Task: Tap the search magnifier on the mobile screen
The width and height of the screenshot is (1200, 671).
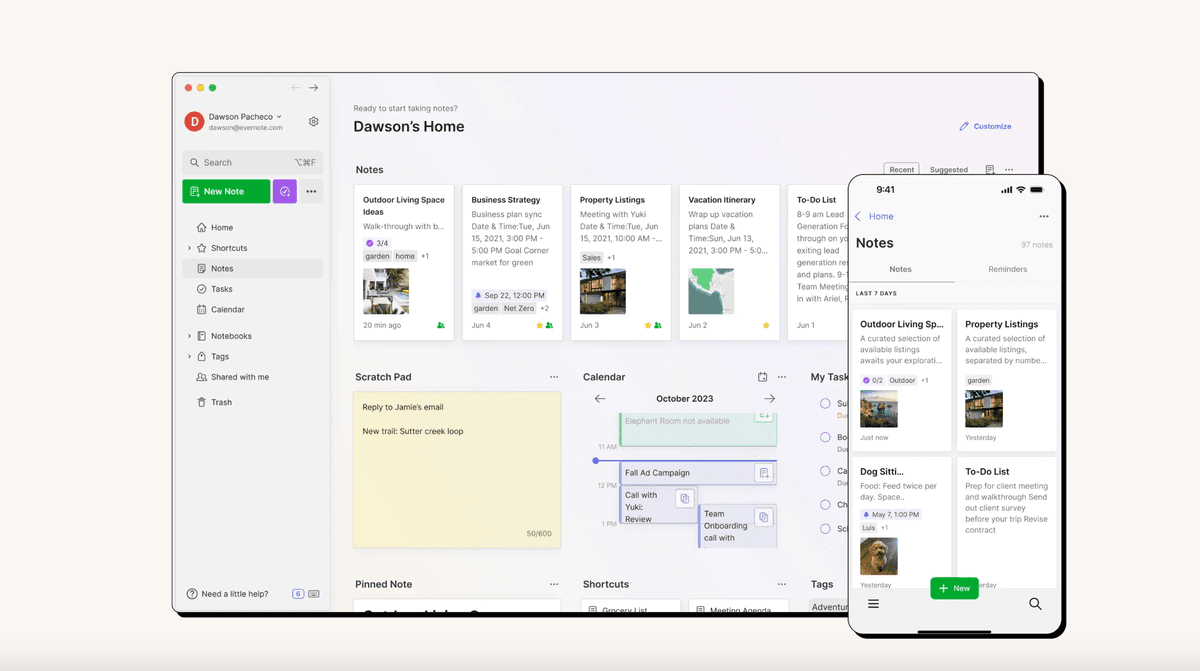Action: pyautogui.click(x=1035, y=604)
